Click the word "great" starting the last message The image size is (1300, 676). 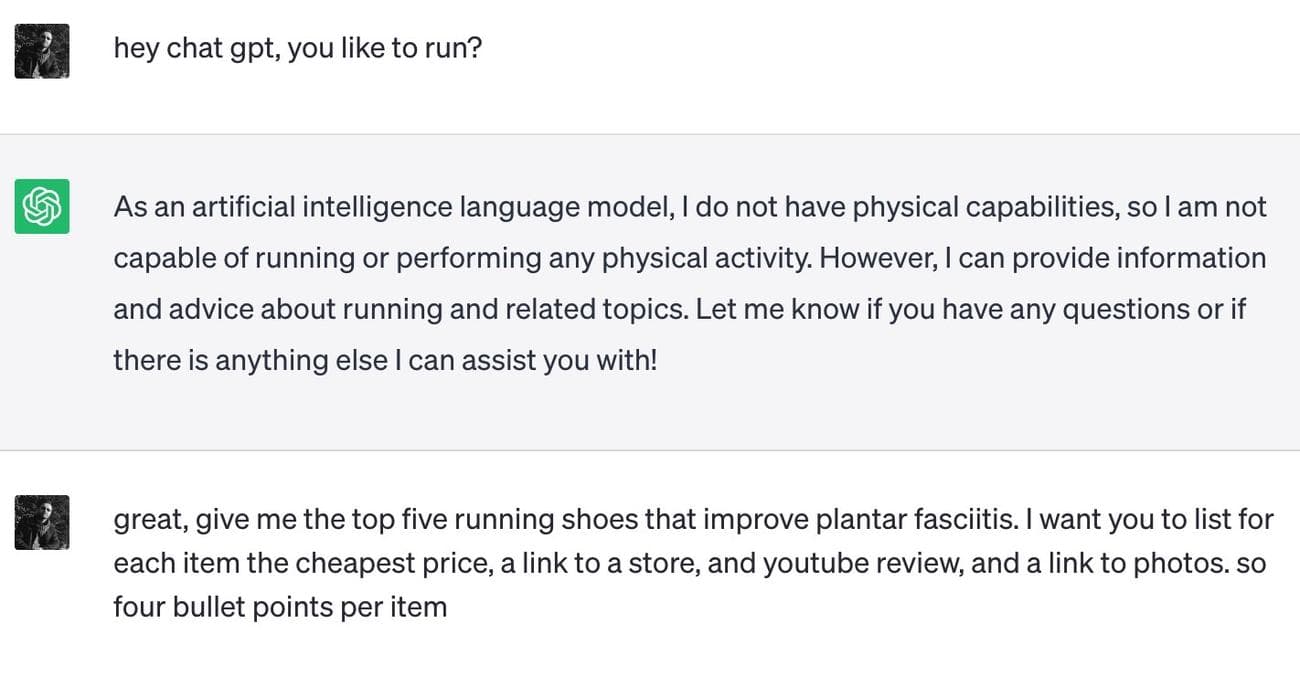(149, 520)
